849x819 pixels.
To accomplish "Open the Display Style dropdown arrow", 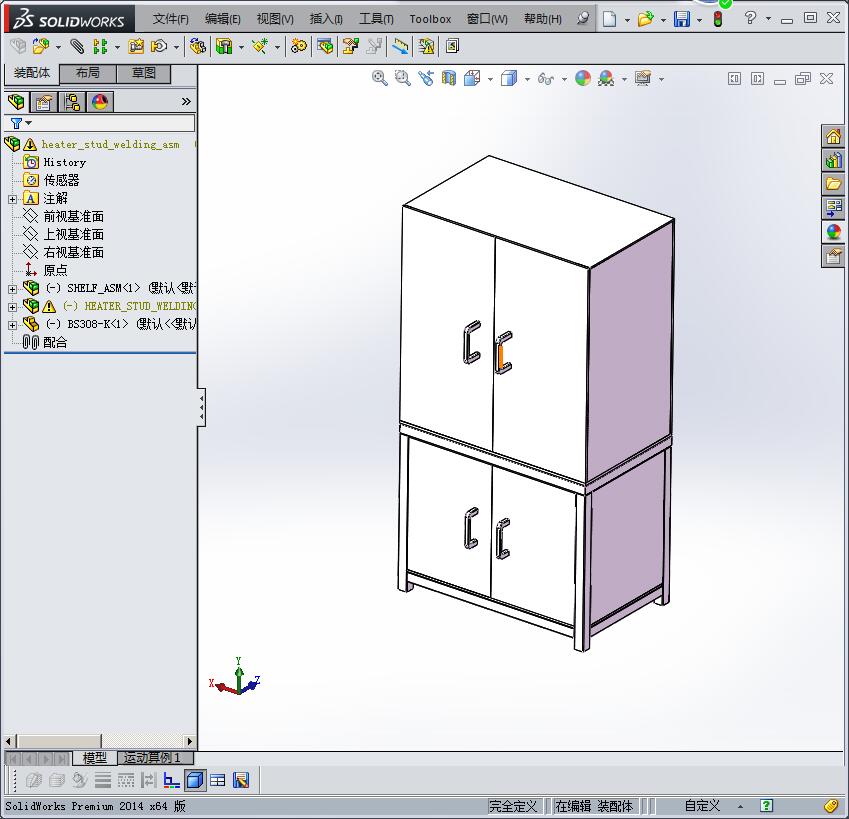I will (527, 80).
